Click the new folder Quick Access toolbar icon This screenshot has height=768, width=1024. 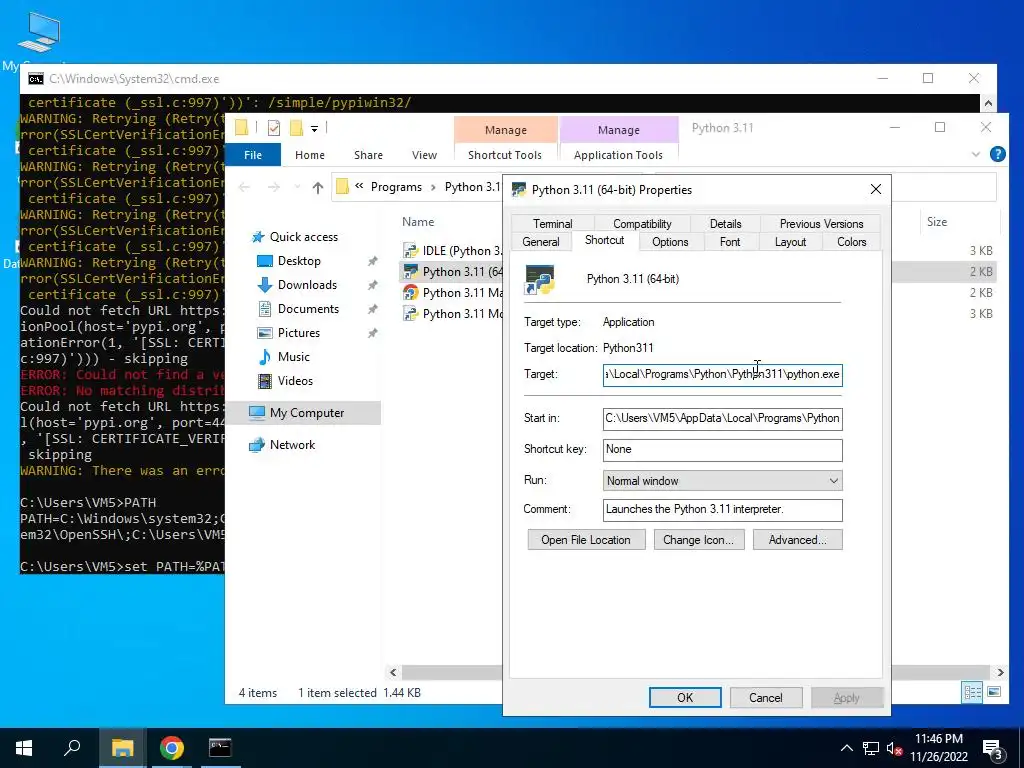[296, 128]
